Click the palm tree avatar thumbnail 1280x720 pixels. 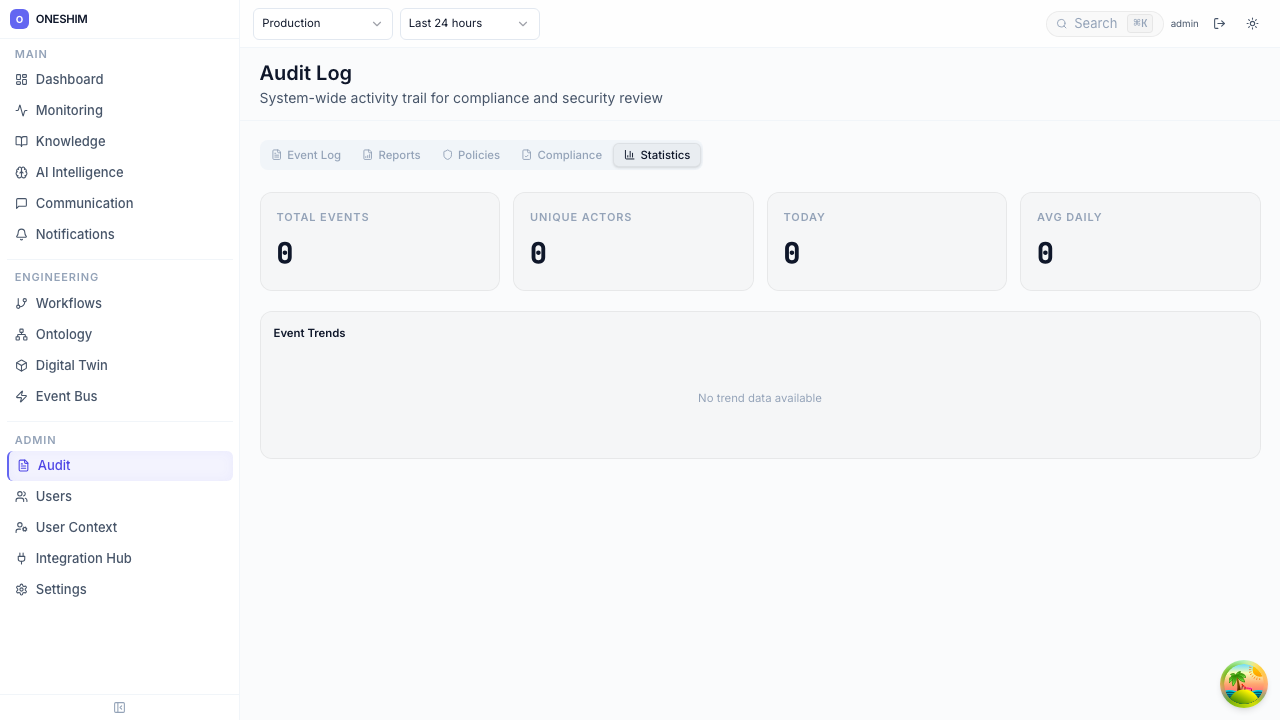click(1243, 684)
